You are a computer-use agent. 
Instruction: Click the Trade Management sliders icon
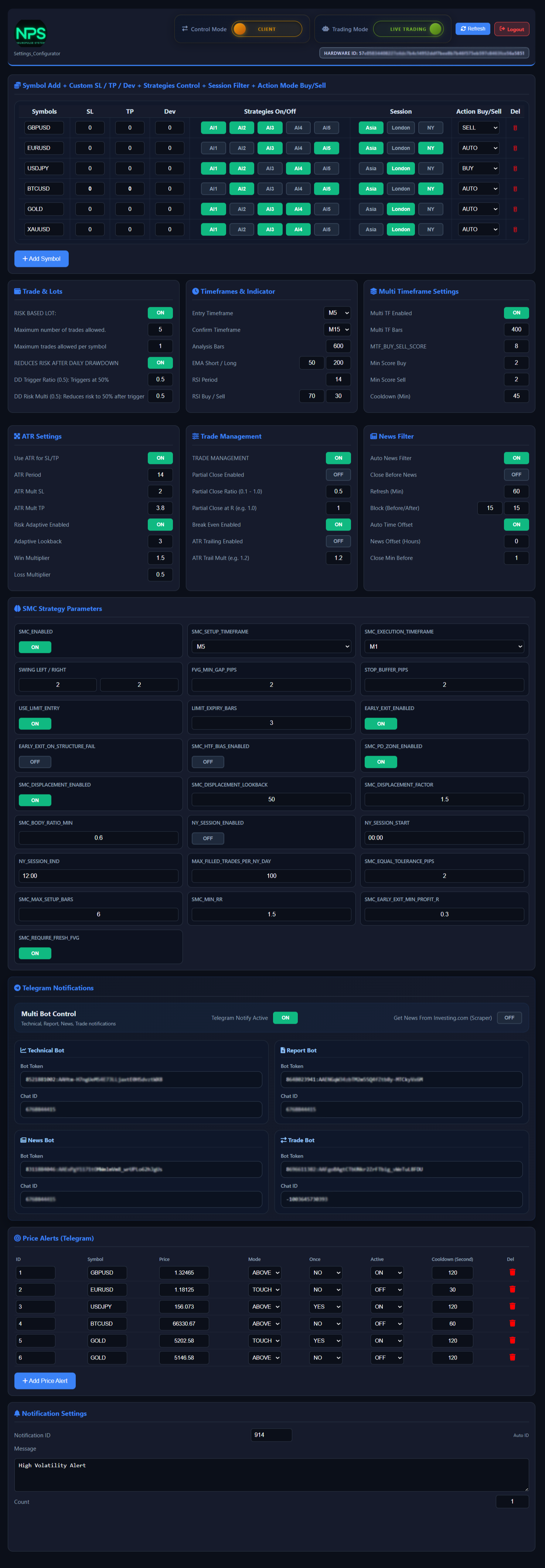tap(196, 436)
